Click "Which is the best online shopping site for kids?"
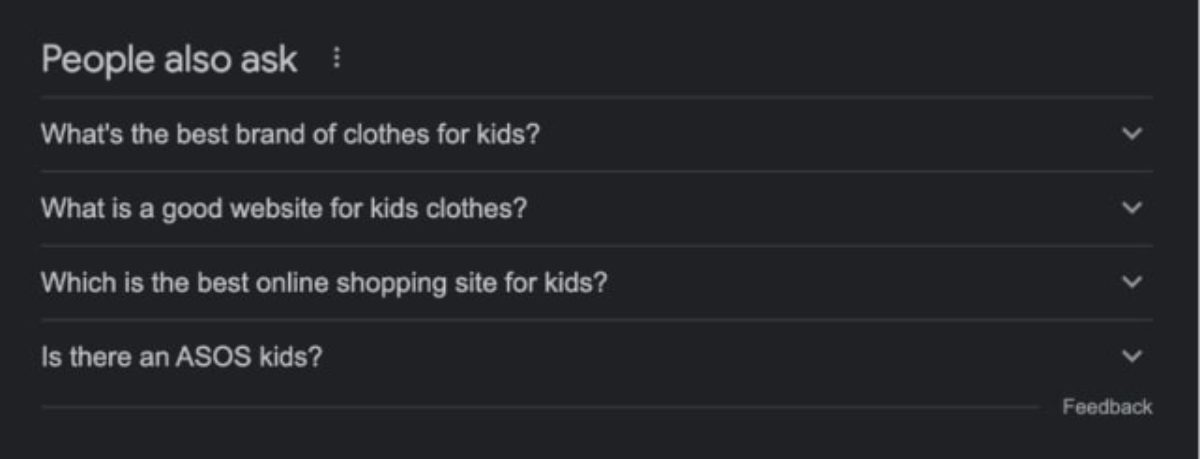Image resolution: width=1200 pixels, height=459 pixels. click(x=324, y=282)
